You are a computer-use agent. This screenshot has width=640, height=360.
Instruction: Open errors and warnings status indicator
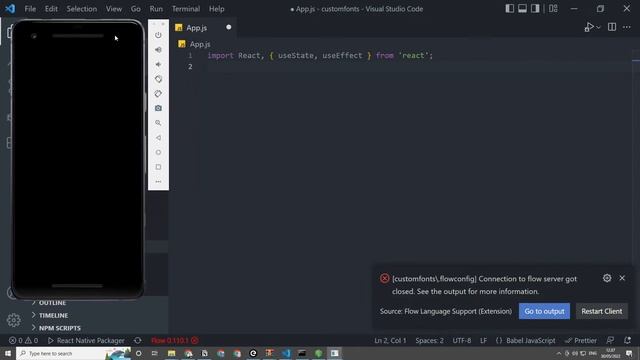(x=23, y=340)
